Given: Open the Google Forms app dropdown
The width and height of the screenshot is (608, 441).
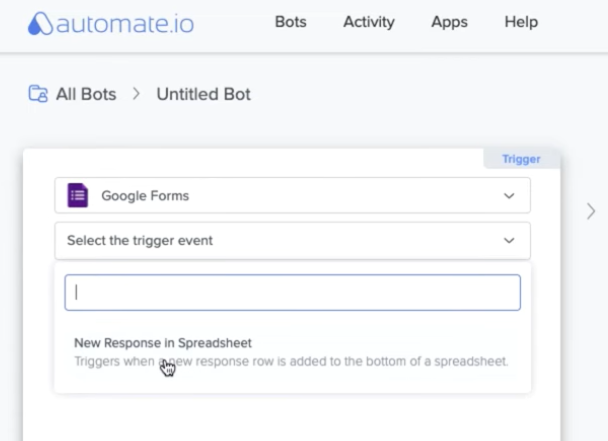Looking at the screenshot, I should [x=292, y=196].
